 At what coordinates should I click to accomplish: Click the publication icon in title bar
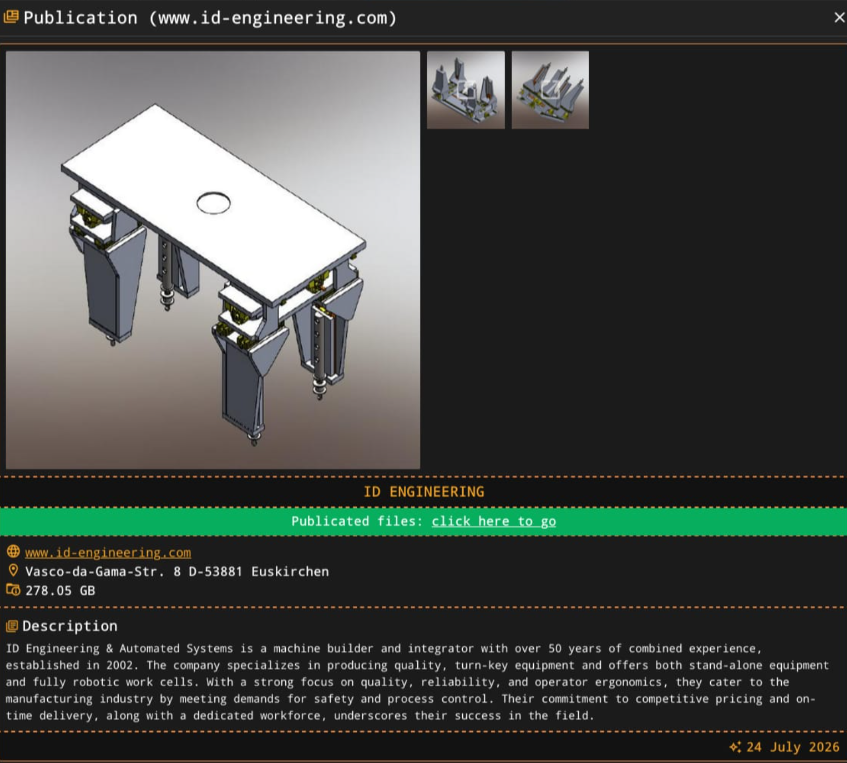11,17
